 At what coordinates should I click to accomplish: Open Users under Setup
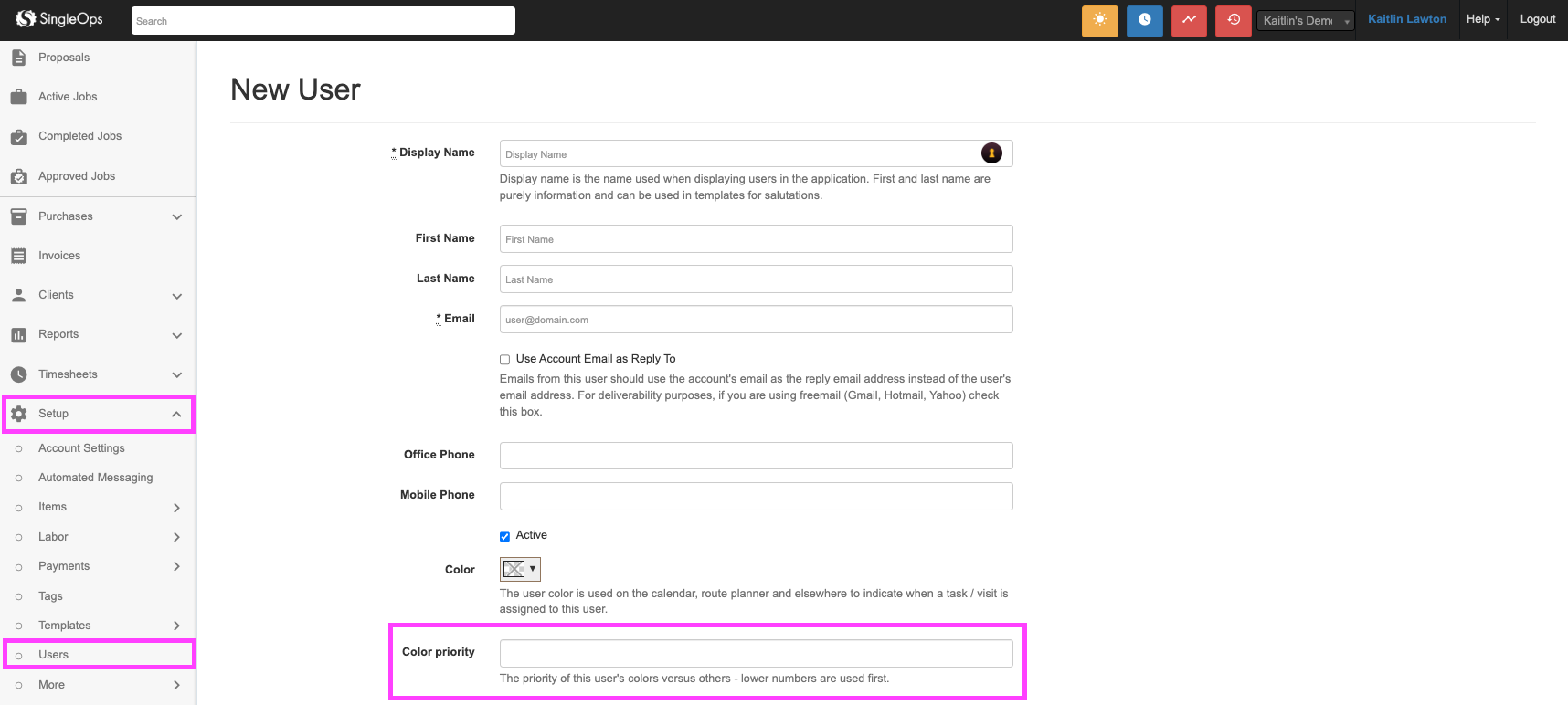pos(54,655)
